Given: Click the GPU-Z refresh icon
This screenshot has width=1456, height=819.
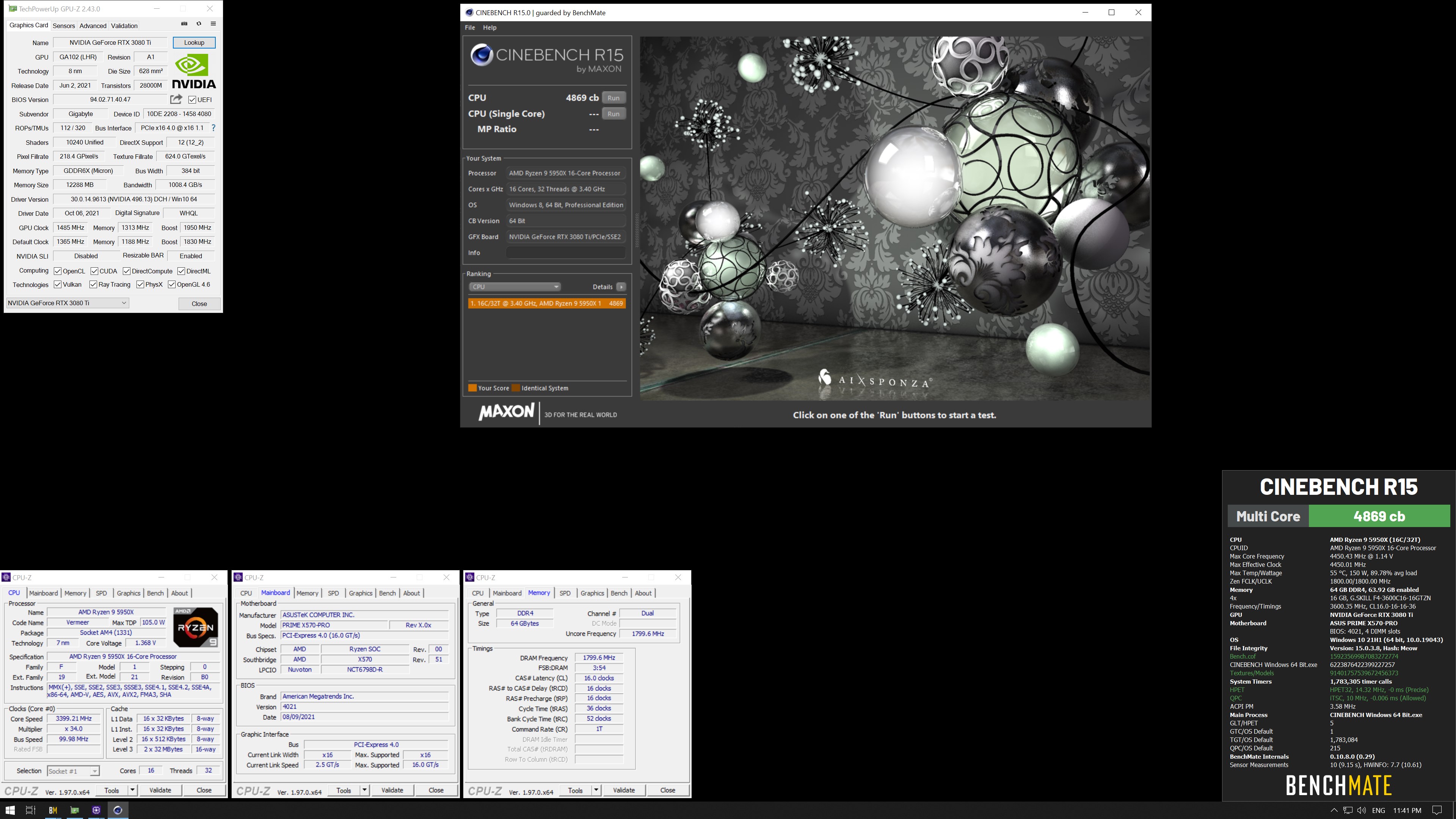Looking at the screenshot, I should pyautogui.click(x=198, y=24).
